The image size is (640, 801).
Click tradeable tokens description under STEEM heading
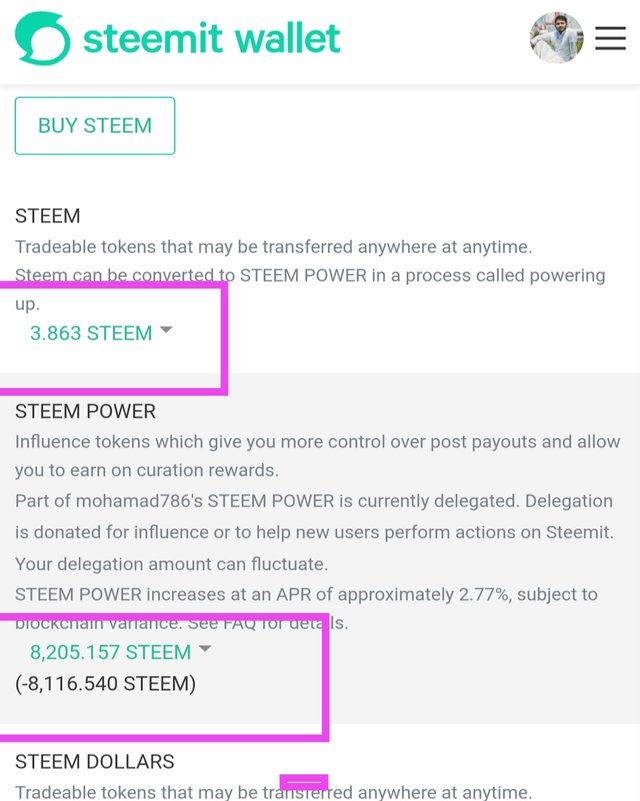click(x=273, y=247)
